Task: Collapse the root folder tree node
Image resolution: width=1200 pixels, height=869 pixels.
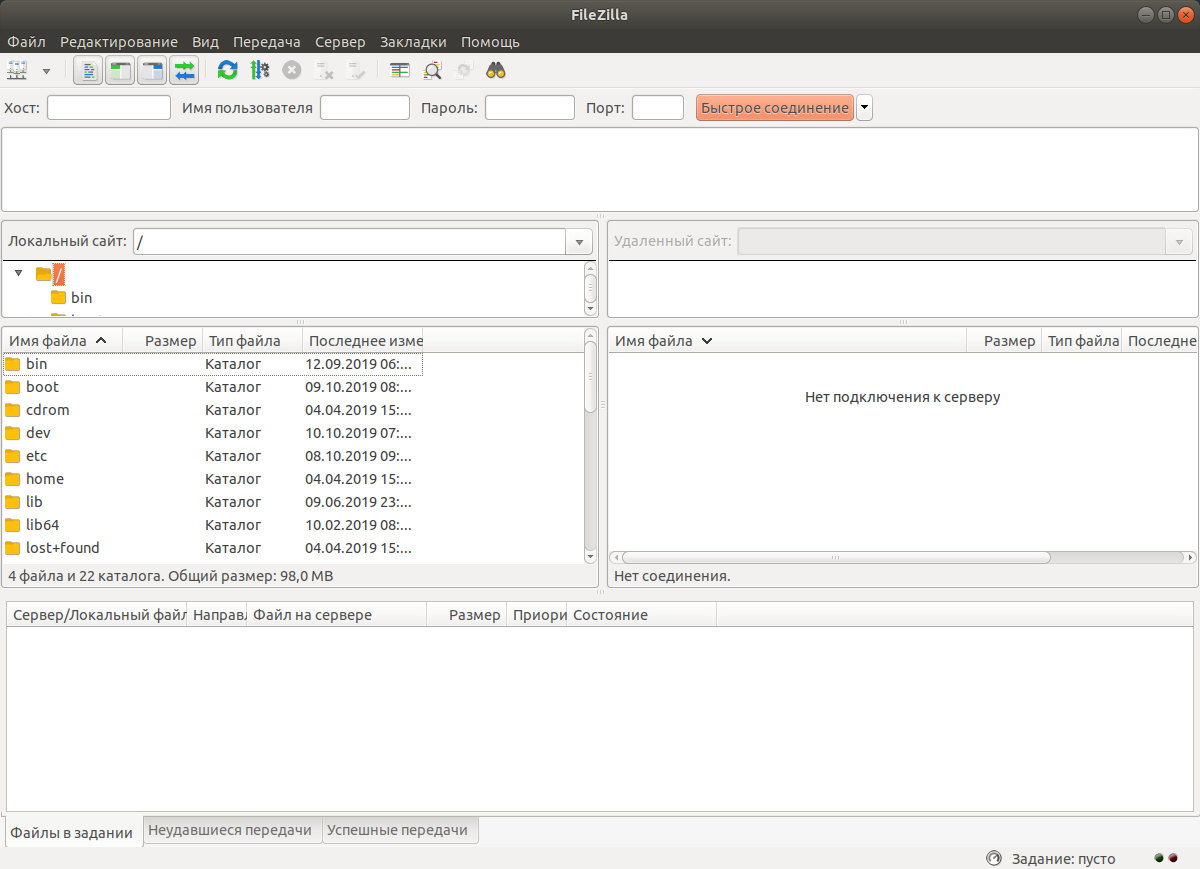Action: (x=18, y=273)
